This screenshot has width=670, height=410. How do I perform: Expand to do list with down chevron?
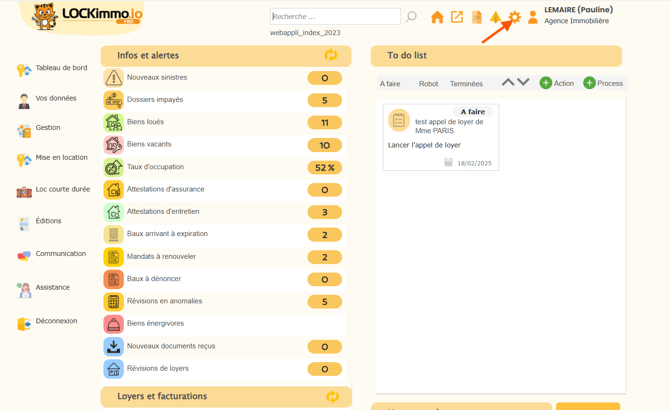[523, 83]
